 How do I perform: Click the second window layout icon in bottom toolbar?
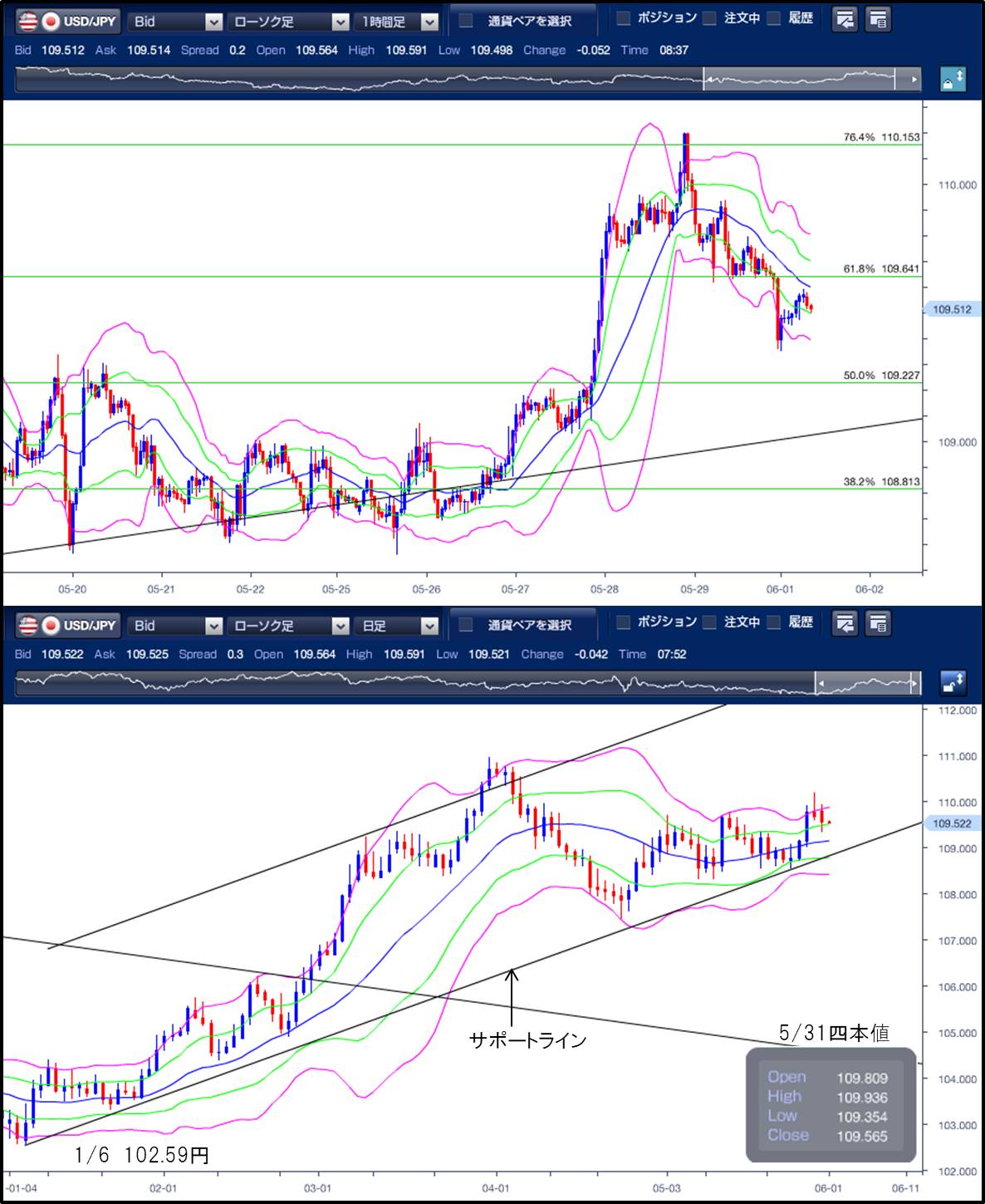click(878, 623)
